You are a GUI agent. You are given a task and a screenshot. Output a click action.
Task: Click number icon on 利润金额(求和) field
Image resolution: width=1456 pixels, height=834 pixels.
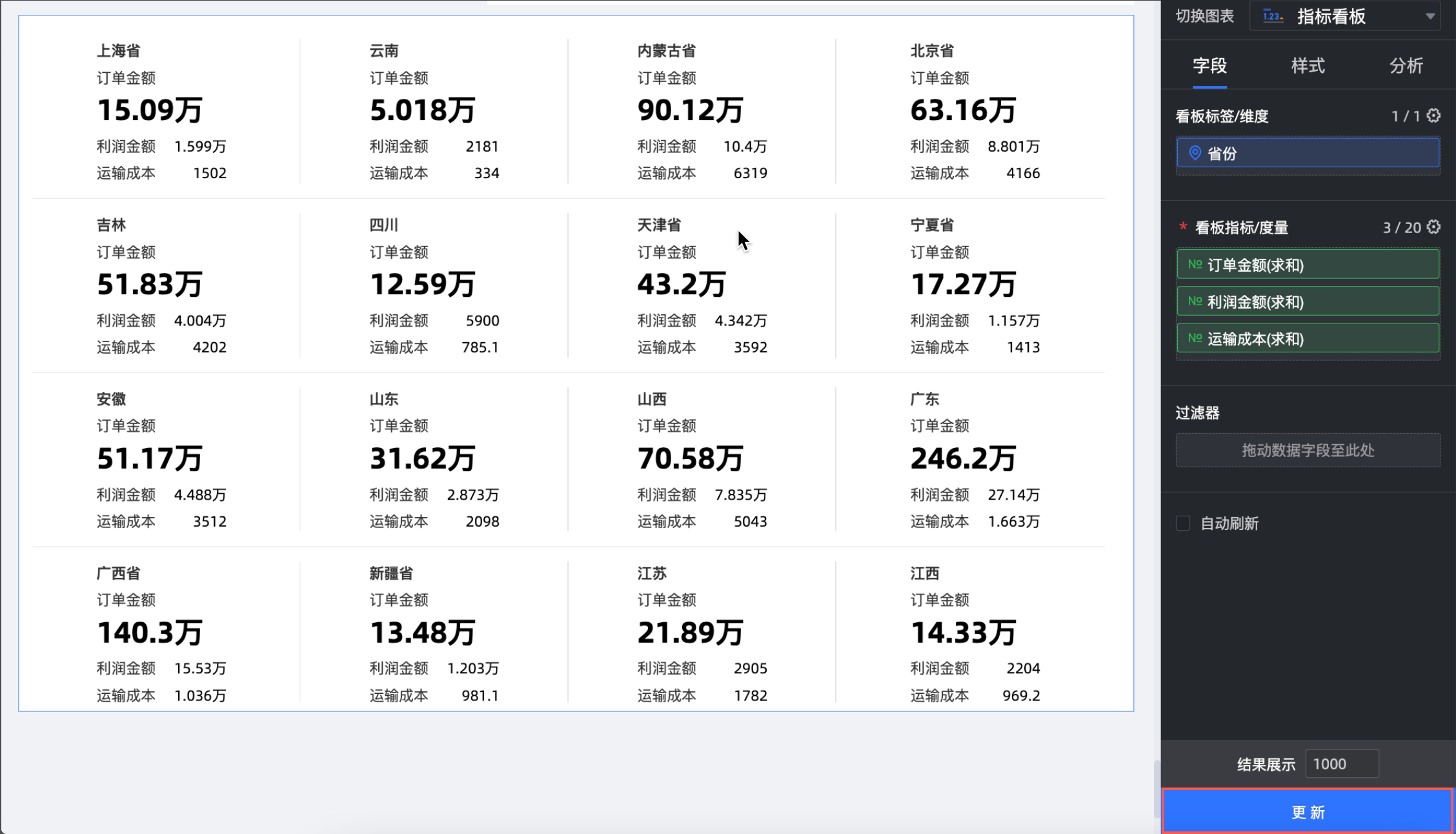[x=1195, y=301]
